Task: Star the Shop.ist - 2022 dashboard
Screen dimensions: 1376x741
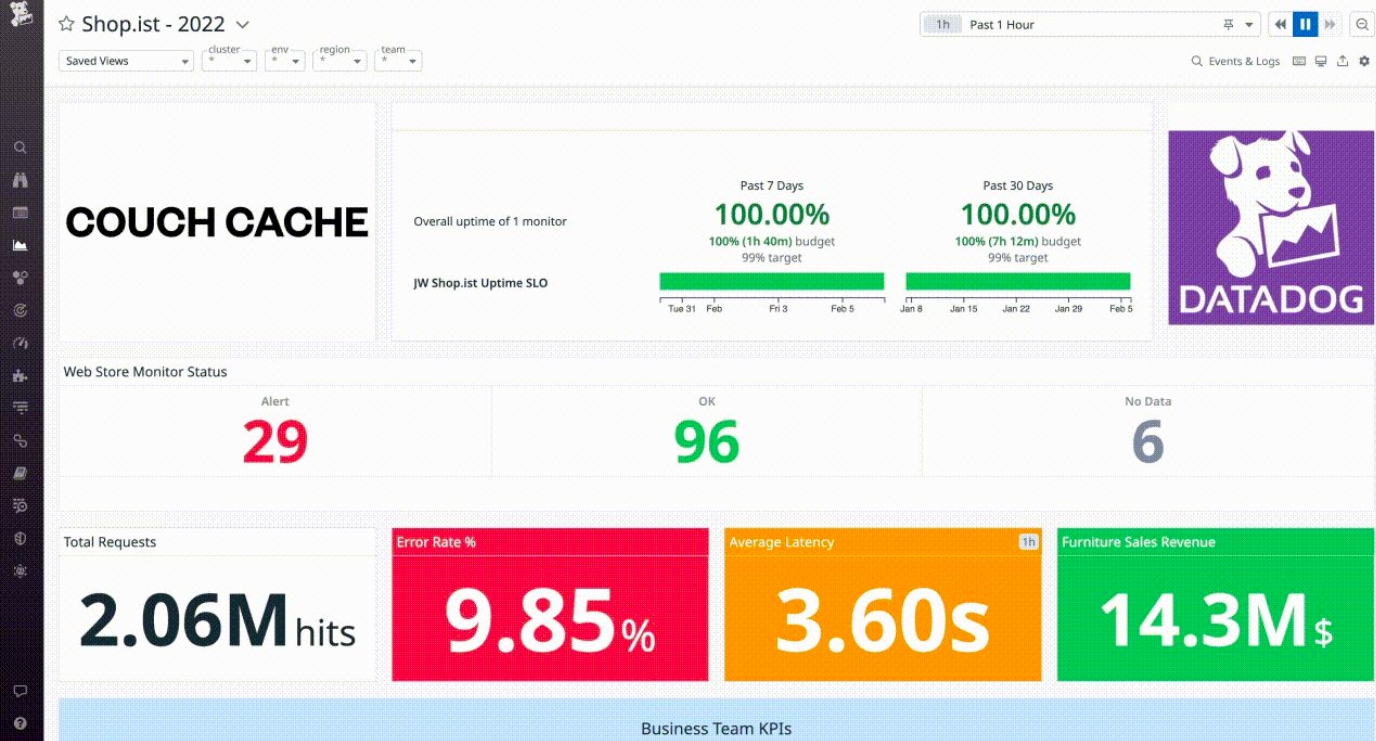Action: [66, 24]
